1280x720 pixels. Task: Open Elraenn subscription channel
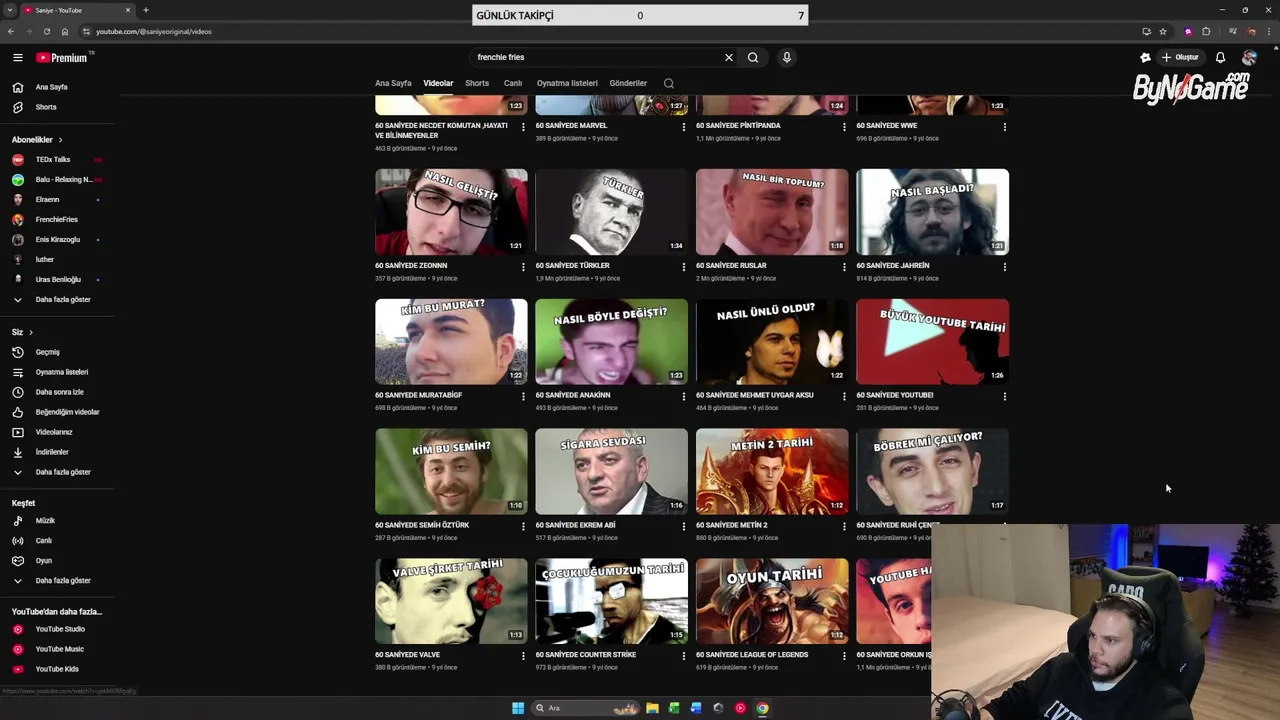click(x=47, y=199)
